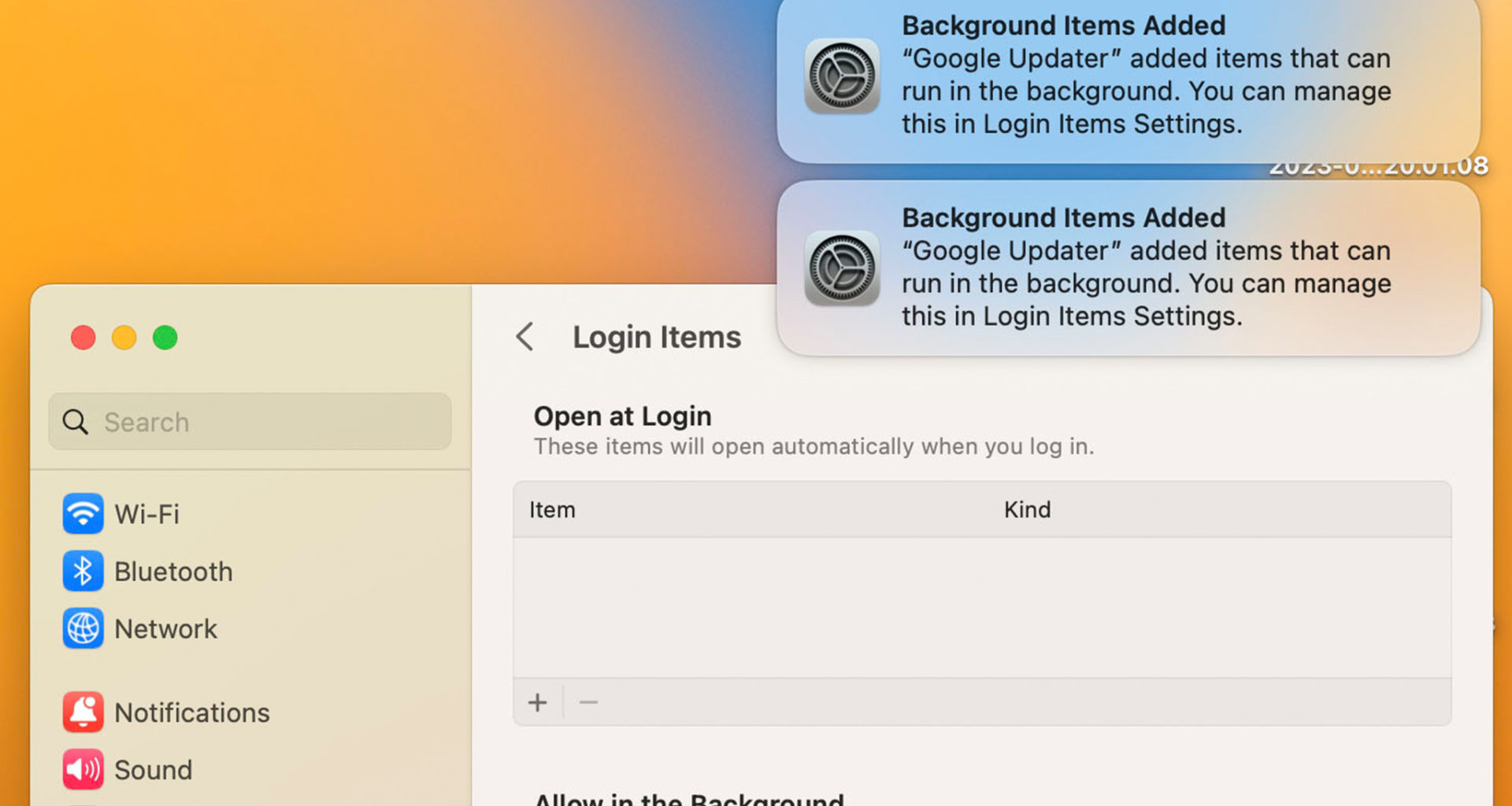Click the lower Google Updater notification message

pos(1146,283)
